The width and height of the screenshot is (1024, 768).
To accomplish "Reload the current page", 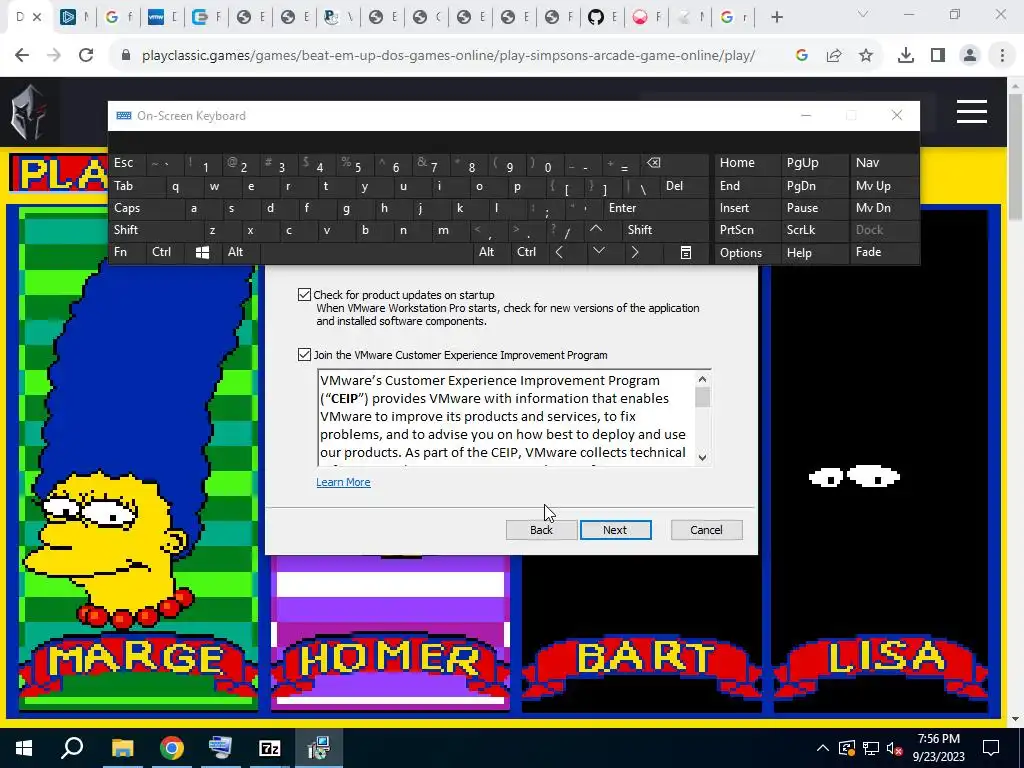I will pos(86,56).
